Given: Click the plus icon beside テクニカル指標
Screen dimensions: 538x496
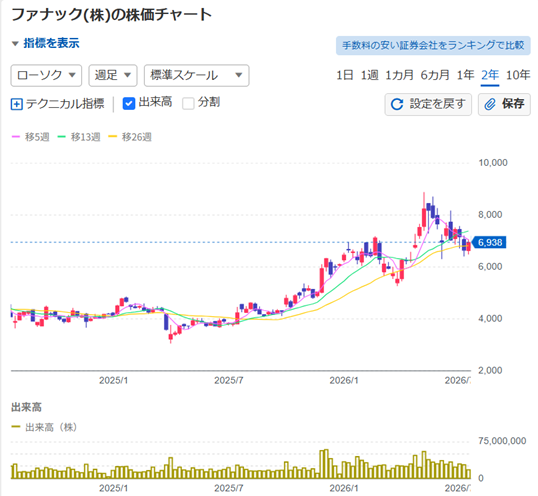Looking at the screenshot, I should point(17,104).
